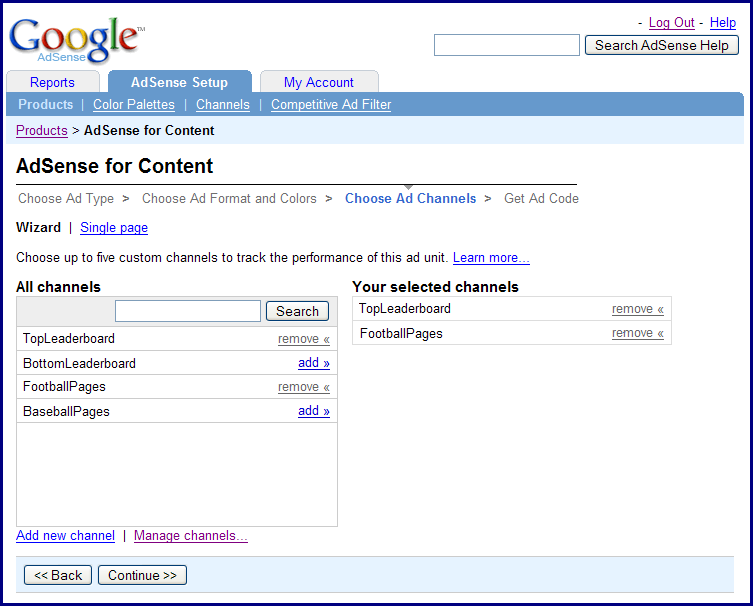Open Color Palettes submenu item

[x=134, y=104]
